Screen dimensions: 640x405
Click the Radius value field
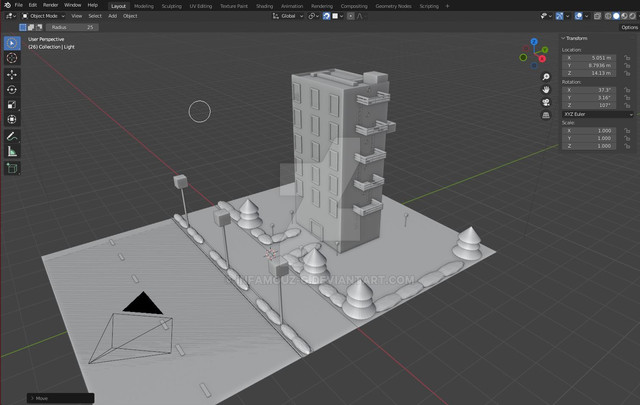pyautogui.click(x=74, y=27)
